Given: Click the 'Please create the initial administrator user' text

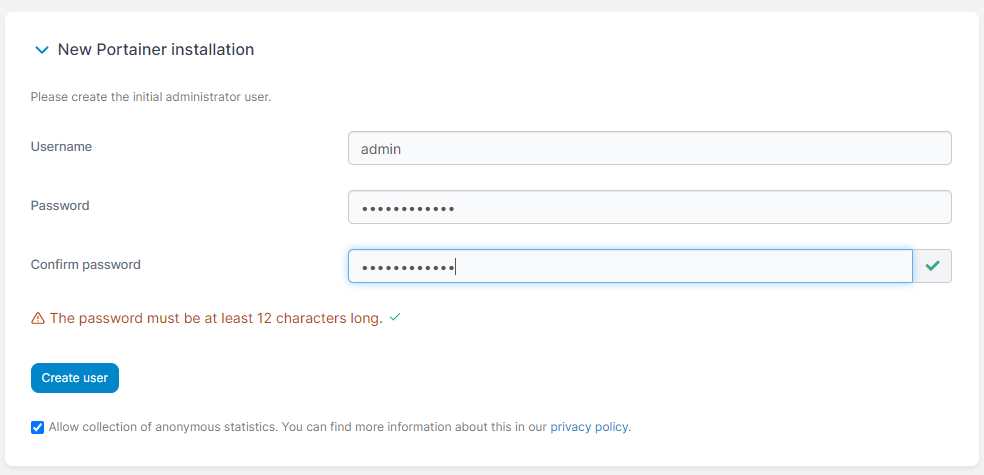Looking at the screenshot, I should pos(151,98).
